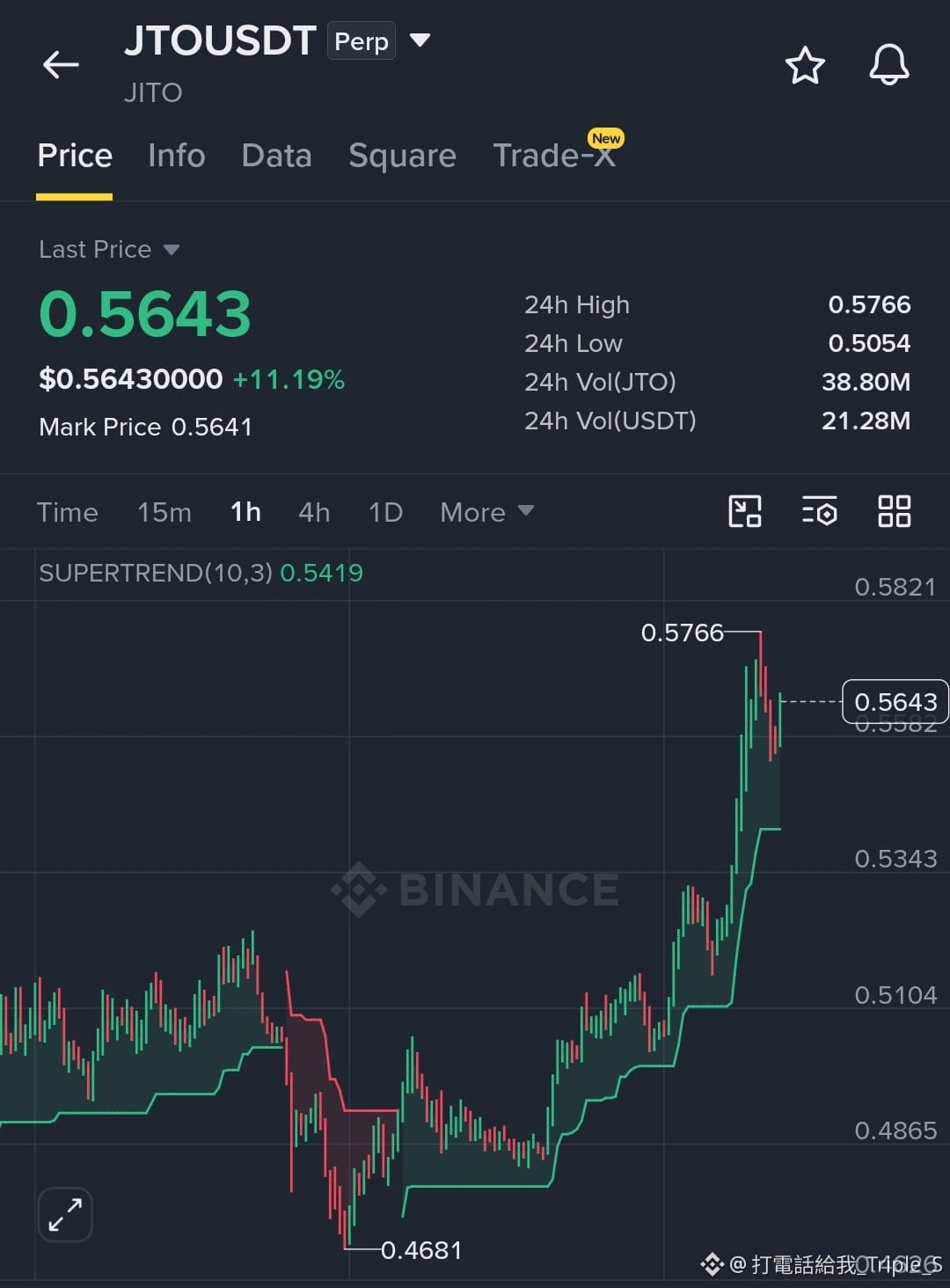
Task: Open the multi-chart grid layout icon
Action: (894, 511)
